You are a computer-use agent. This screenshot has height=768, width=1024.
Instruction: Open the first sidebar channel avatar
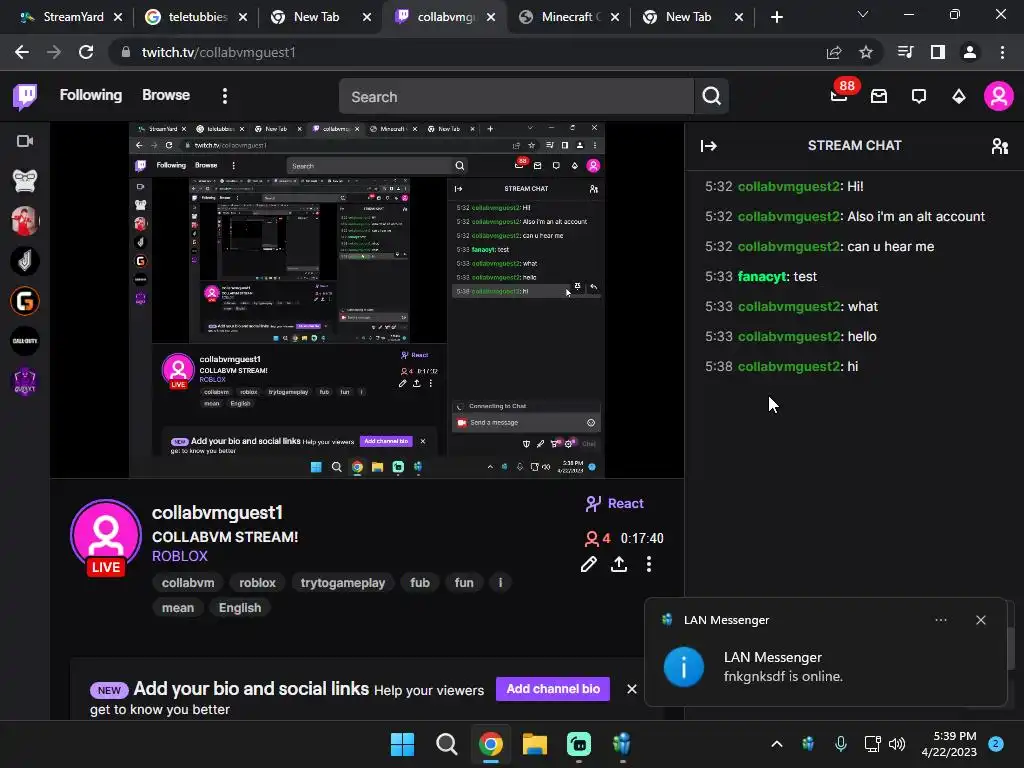coord(25,181)
